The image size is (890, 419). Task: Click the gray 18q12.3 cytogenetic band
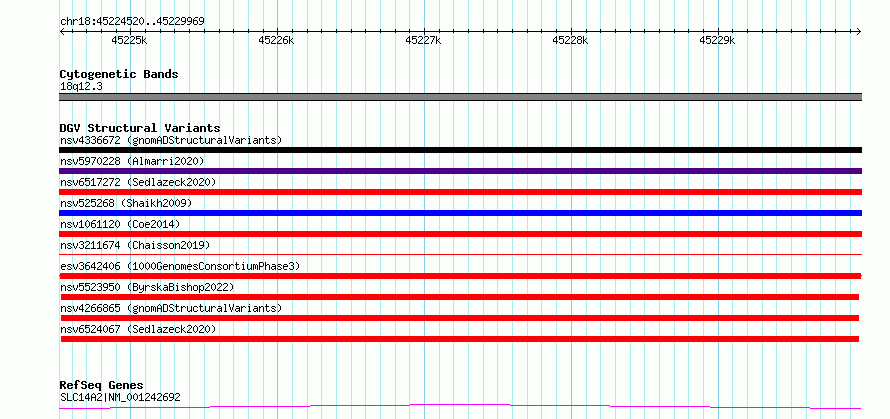point(460,97)
